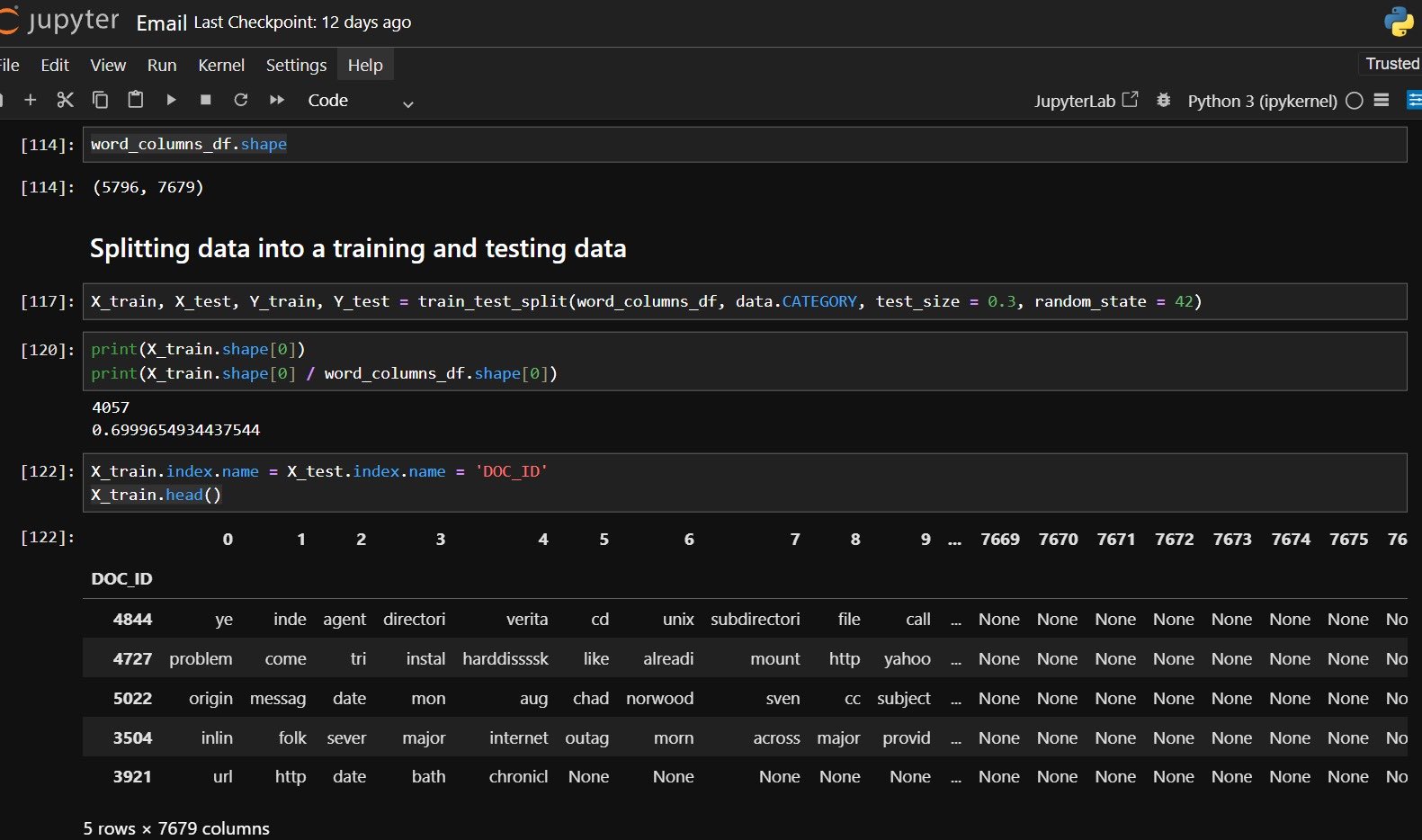Open the Run menu

coord(162,66)
